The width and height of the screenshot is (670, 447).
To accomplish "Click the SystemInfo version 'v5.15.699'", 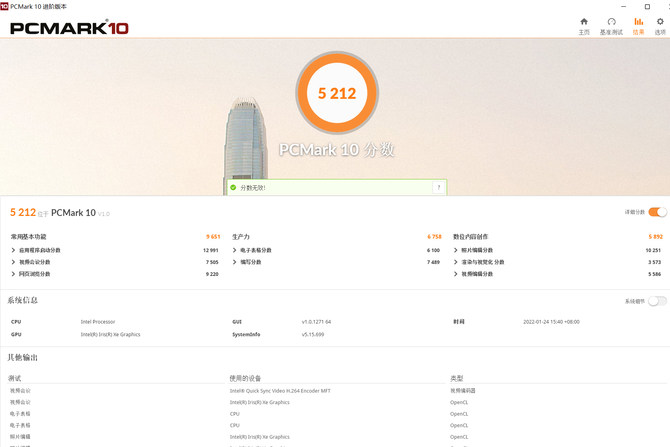I will (x=313, y=335).
